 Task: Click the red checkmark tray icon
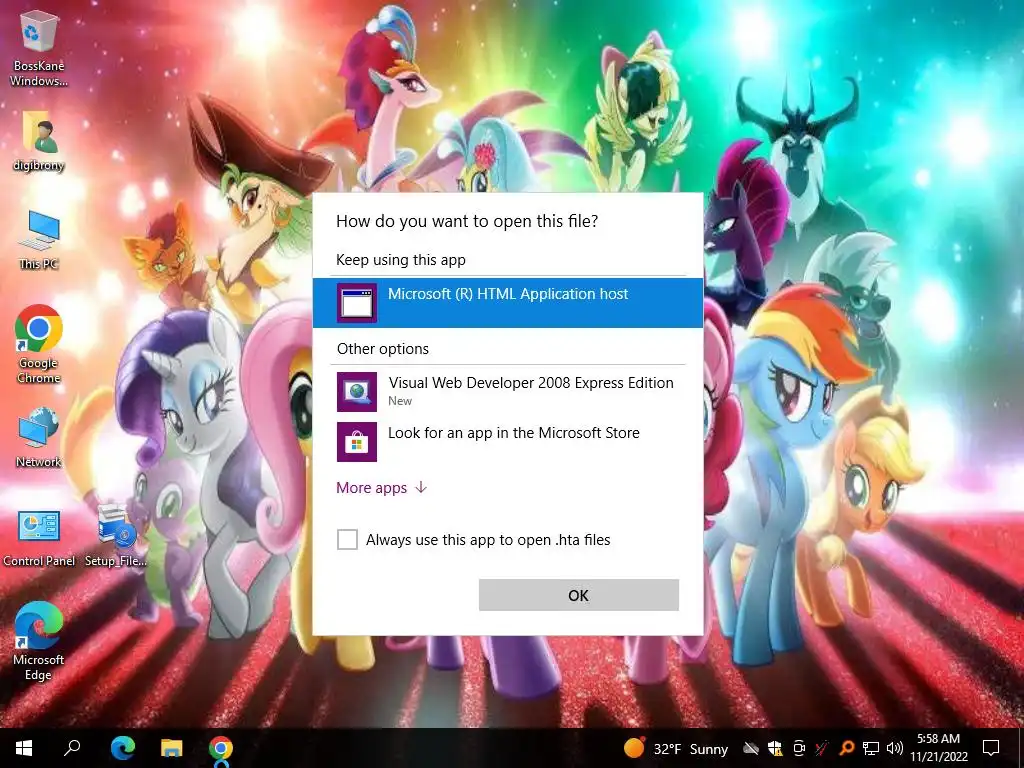click(x=822, y=748)
